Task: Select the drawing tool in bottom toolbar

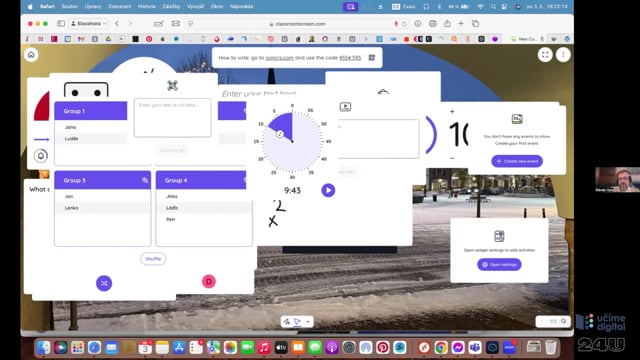Action: tap(287, 322)
